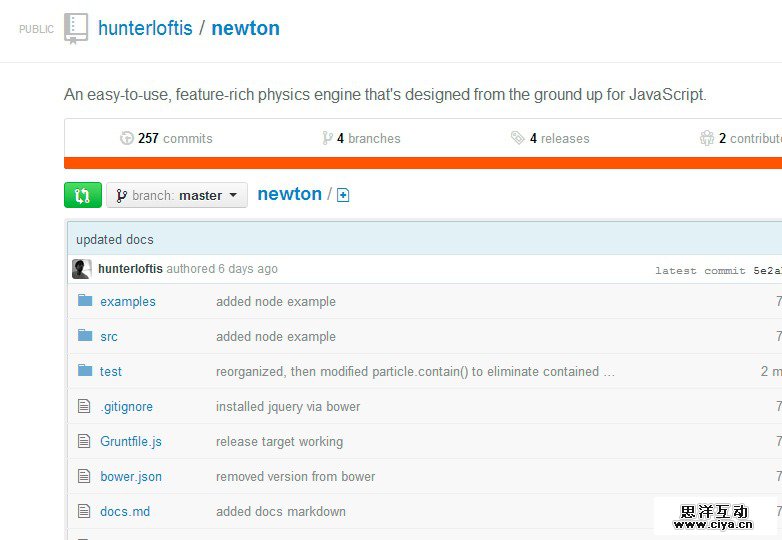This screenshot has height=540, width=782.
Task: Open 'added node example' commit for examples
Action: pyautogui.click(x=276, y=302)
